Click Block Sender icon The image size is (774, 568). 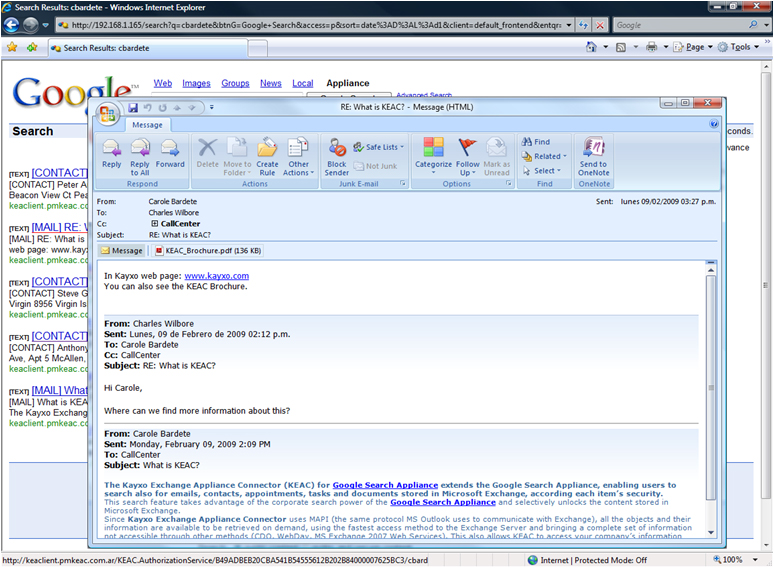tap(337, 157)
